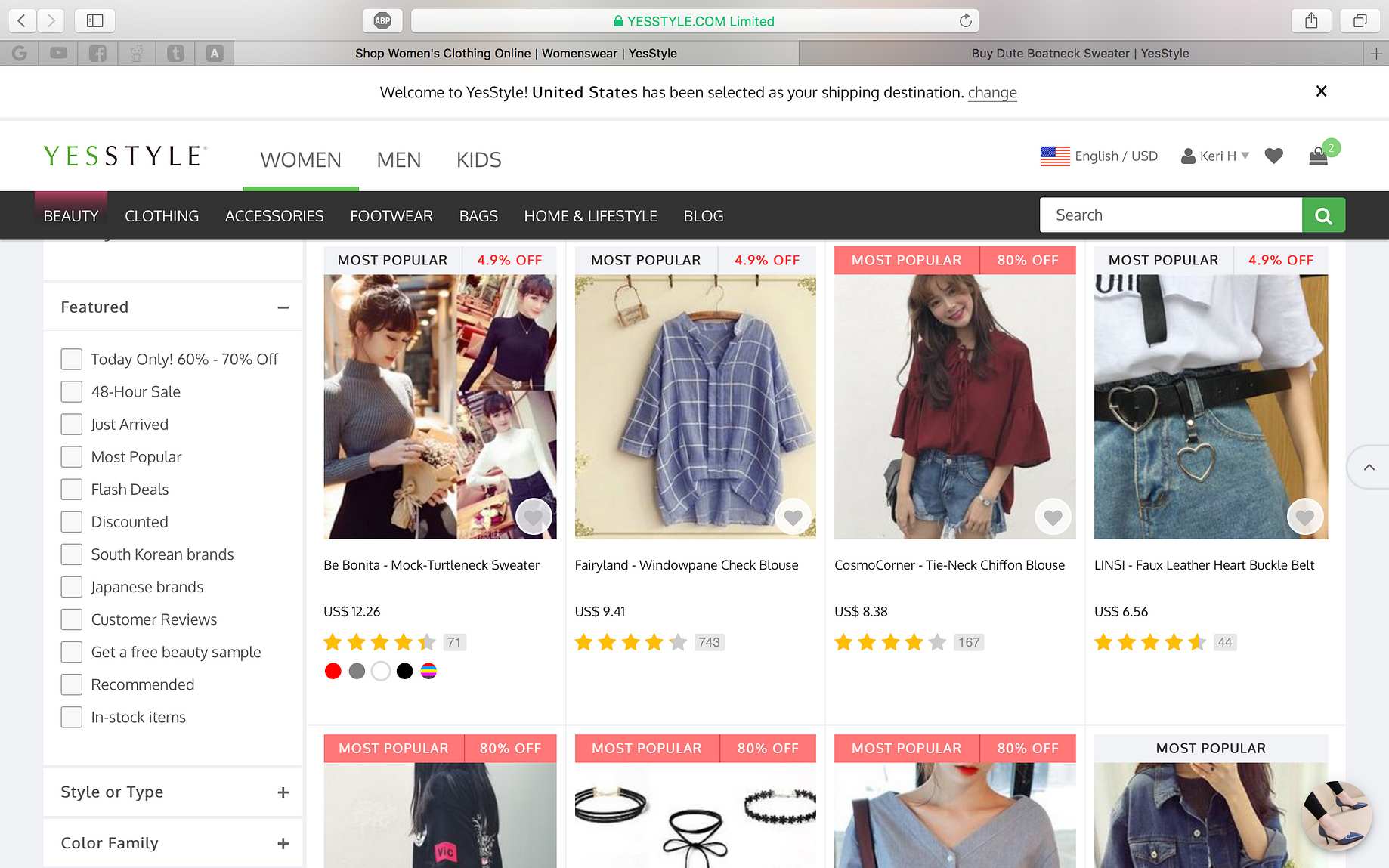Open the Tumblr pinned tab
Image resolution: width=1389 pixels, height=868 pixels.
(x=175, y=53)
